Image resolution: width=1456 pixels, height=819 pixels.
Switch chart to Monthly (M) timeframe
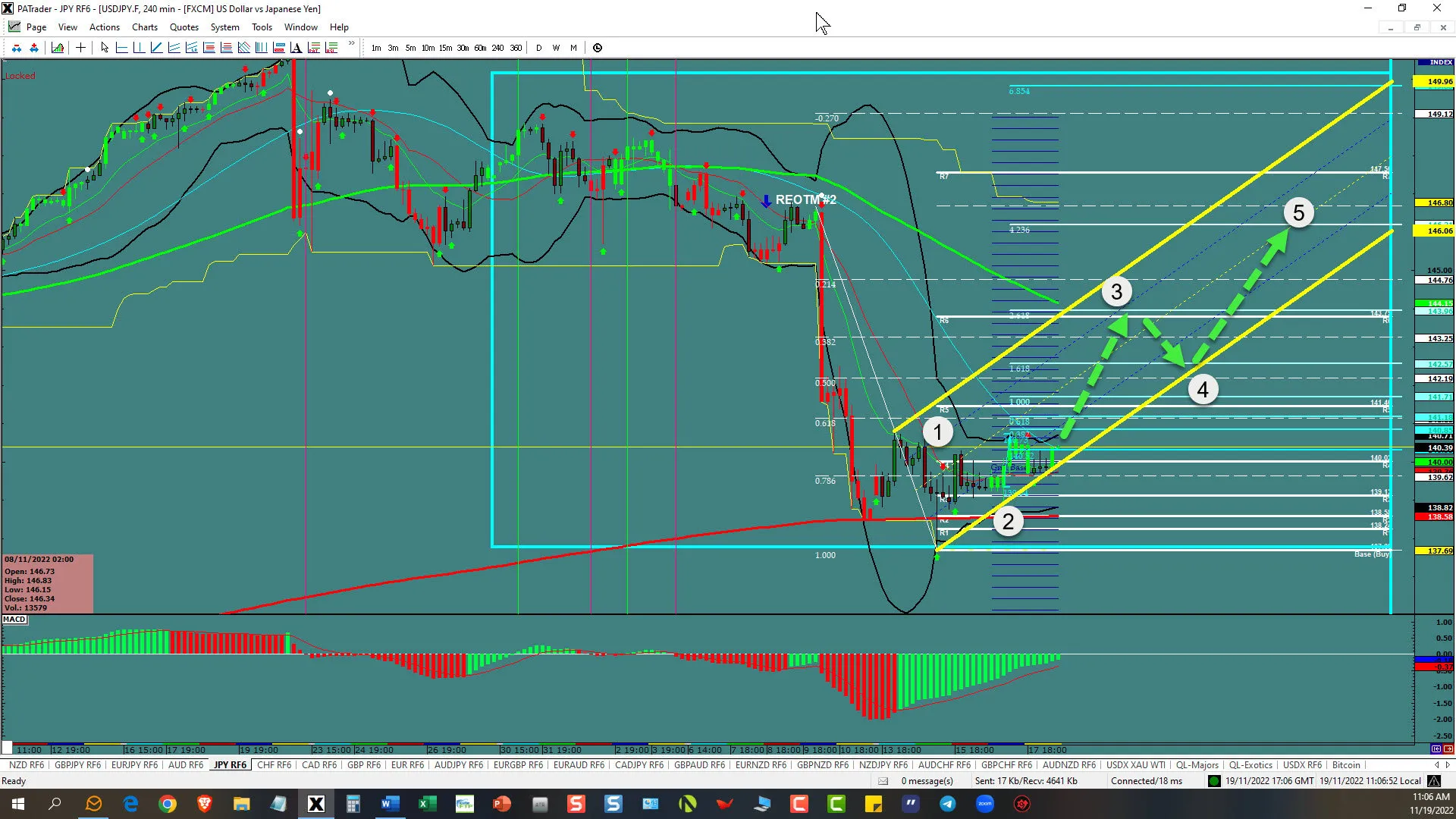(x=573, y=48)
